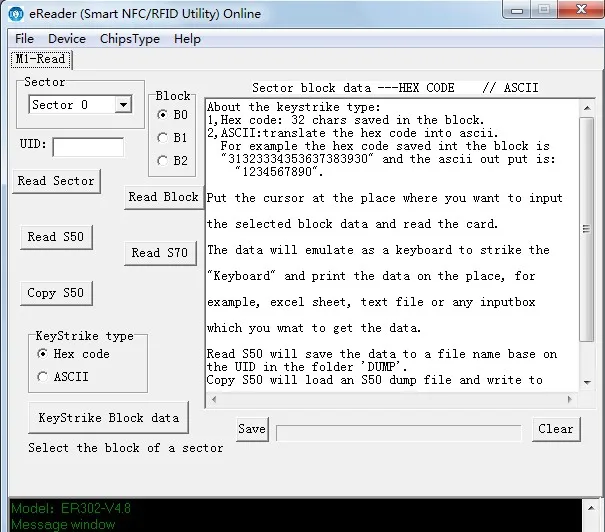
Task: Choose ASCII keystrike type
Action: [42, 377]
